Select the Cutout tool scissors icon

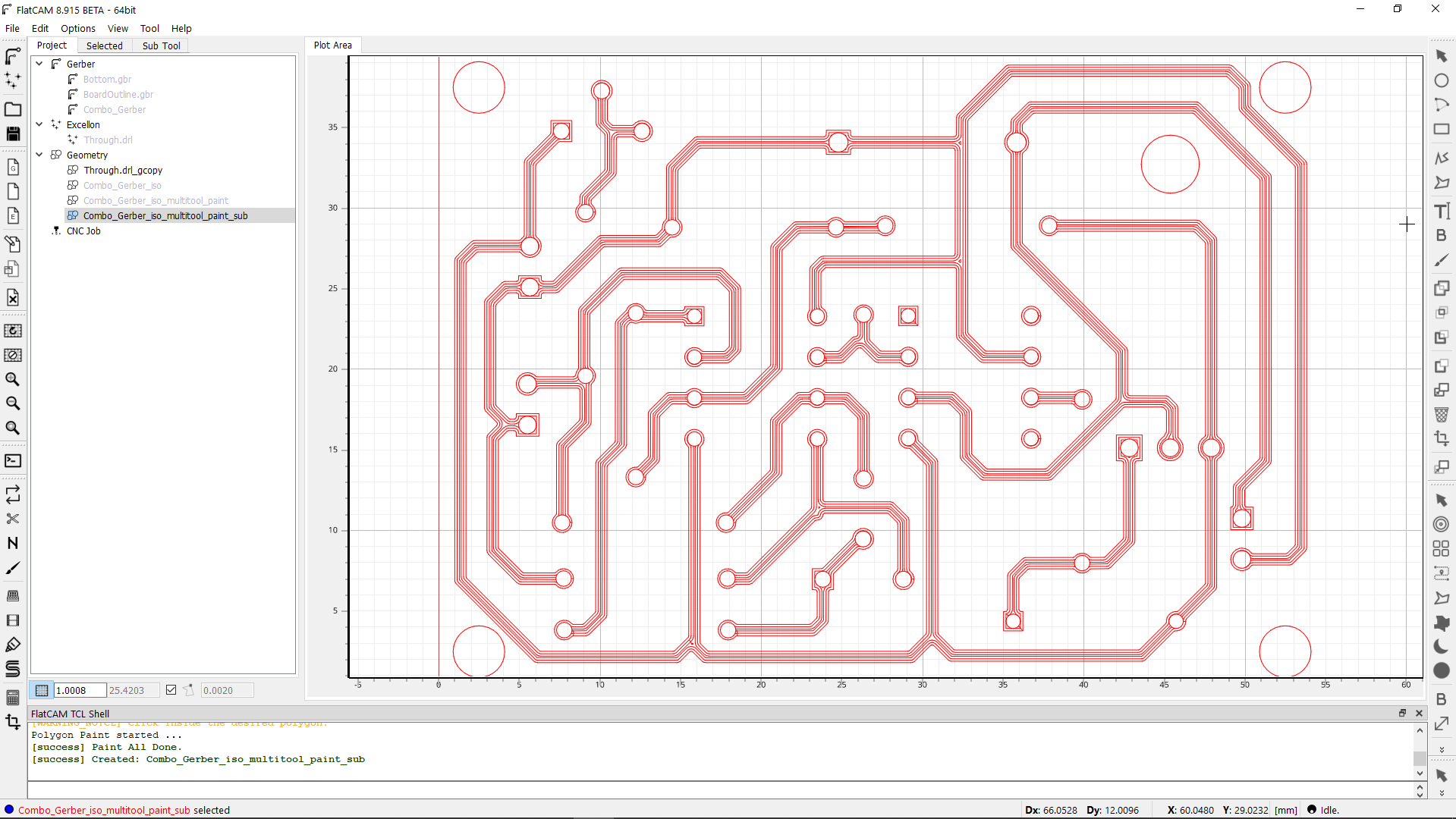pos(13,519)
